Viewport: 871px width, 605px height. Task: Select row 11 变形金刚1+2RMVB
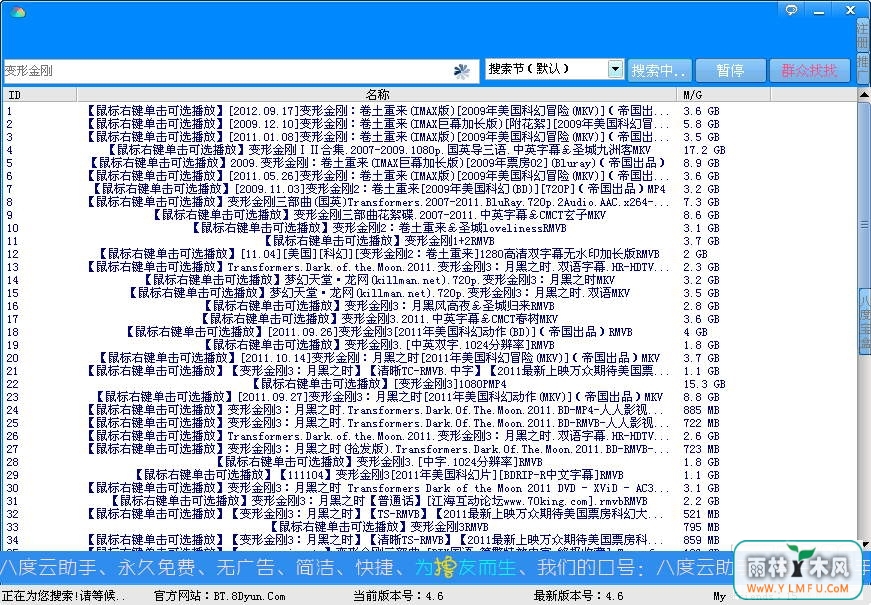430,241
